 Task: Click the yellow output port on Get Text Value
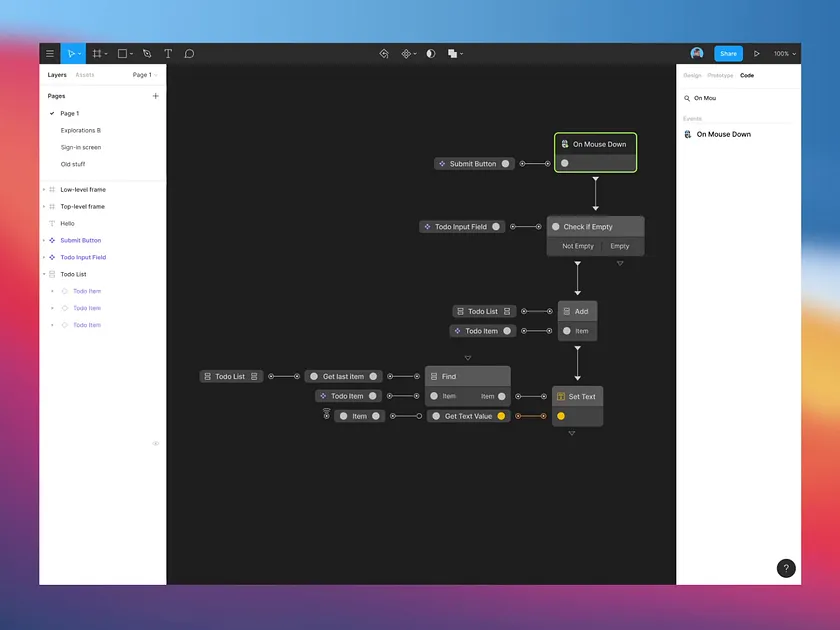click(502, 415)
